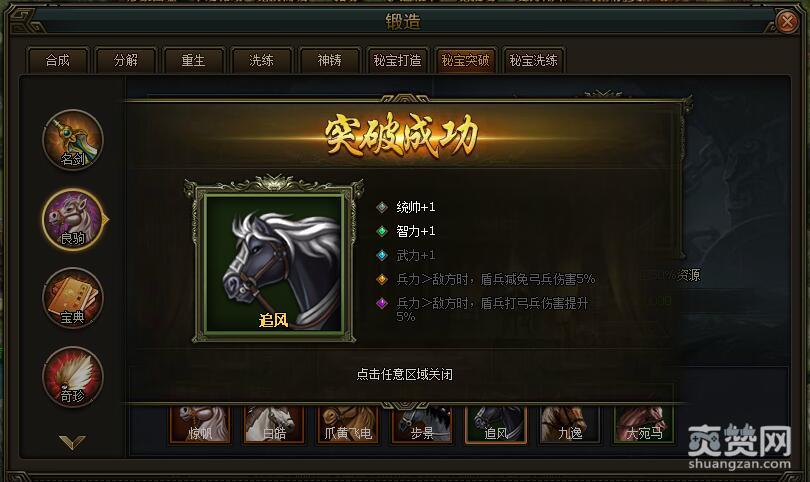
Task: Click 点击任意区域关闭 to dismiss popup
Action: click(x=404, y=374)
